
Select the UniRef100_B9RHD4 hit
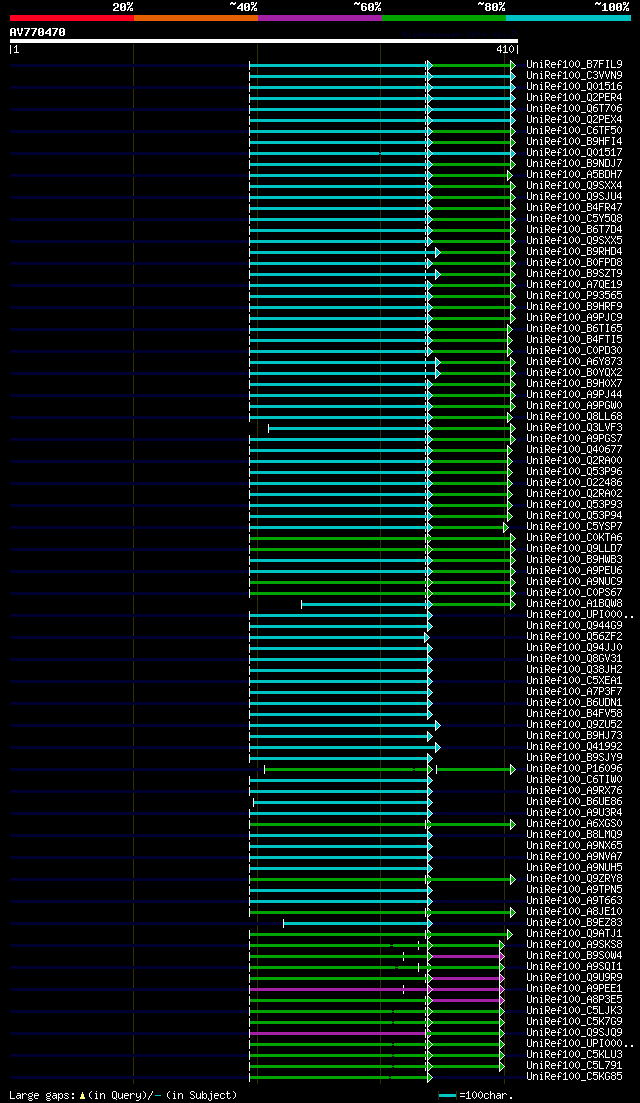574,252
